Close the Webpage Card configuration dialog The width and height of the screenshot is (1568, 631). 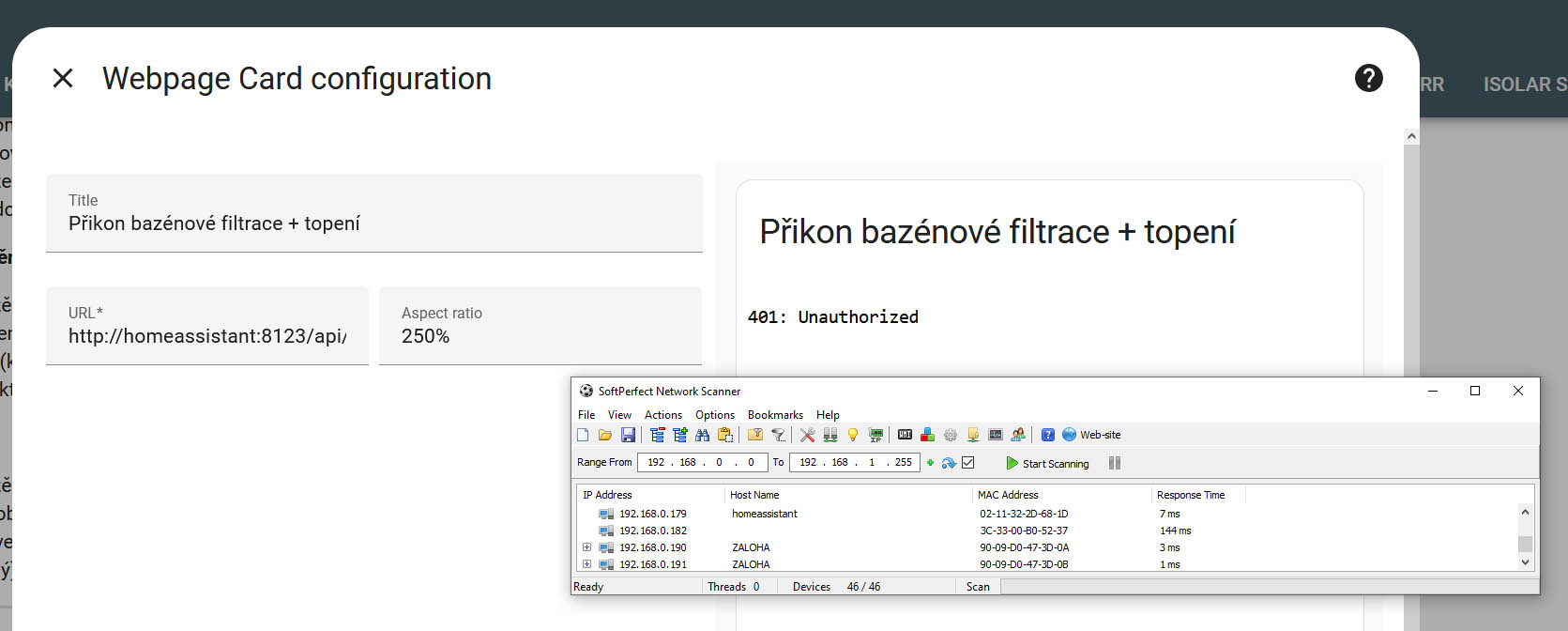click(x=63, y=78)
